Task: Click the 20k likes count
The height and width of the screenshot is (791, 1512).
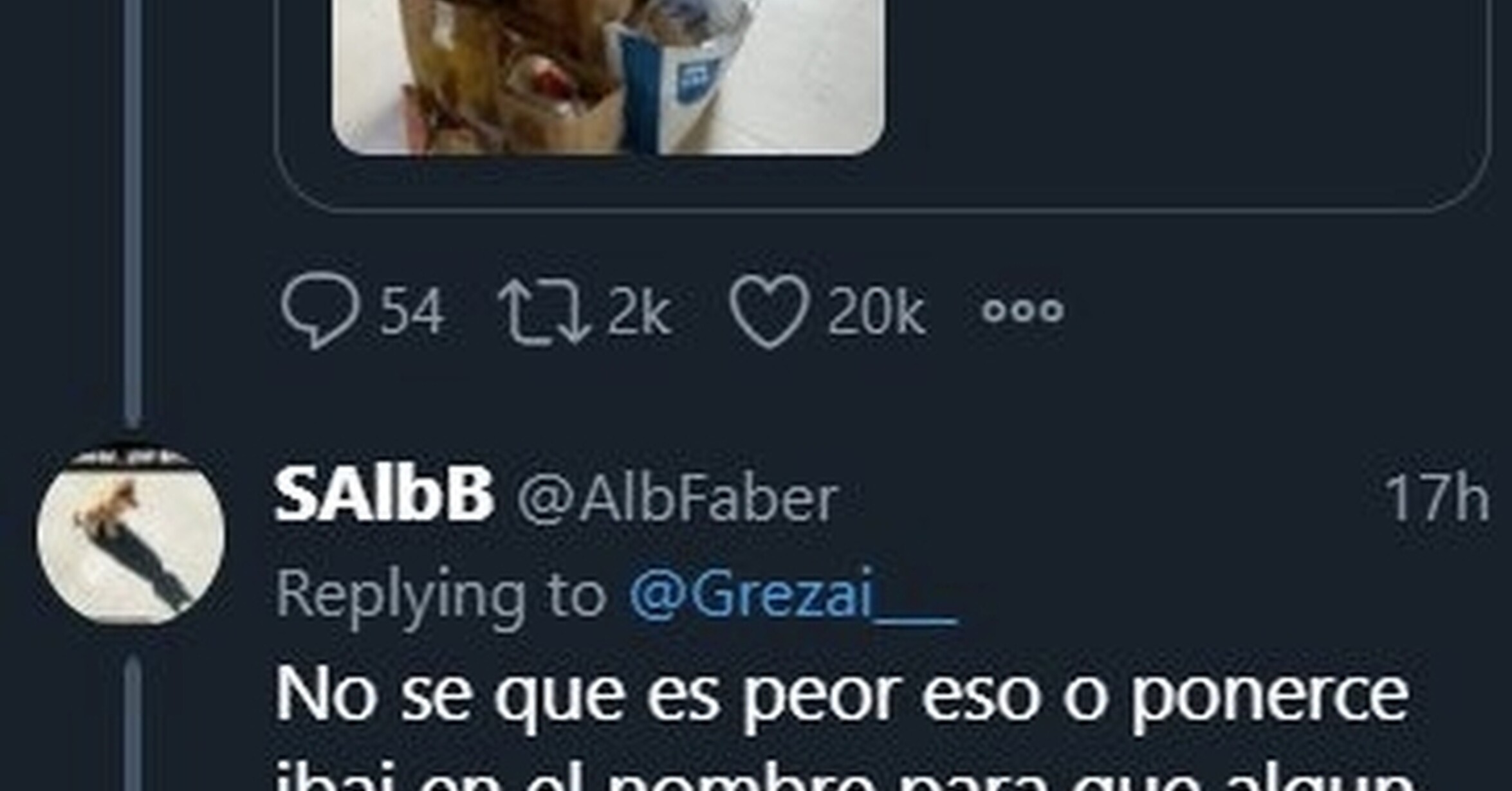Action: tap(876, 312)
